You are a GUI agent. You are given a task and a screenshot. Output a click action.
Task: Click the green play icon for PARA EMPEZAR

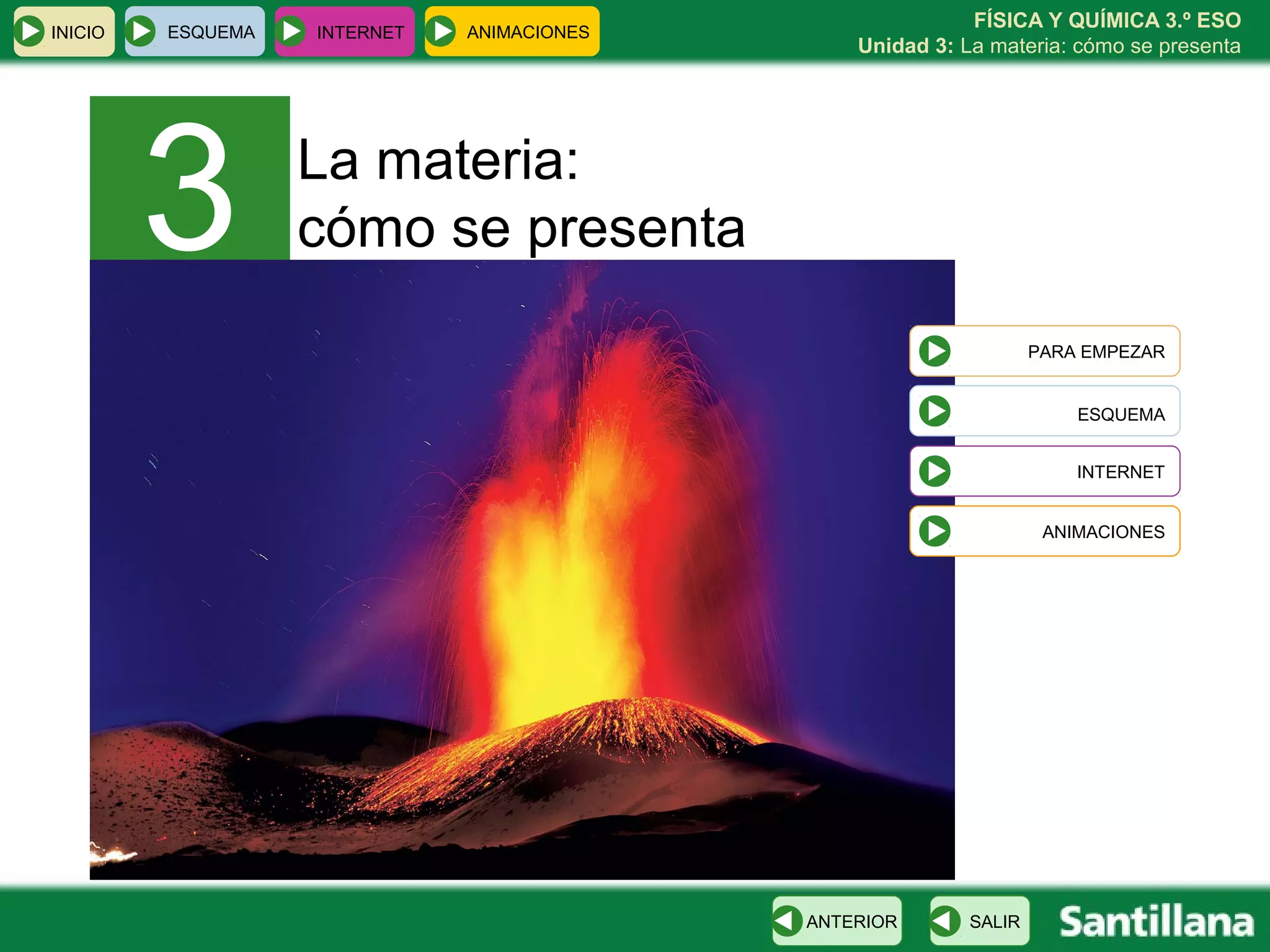[x=935, y=351]
